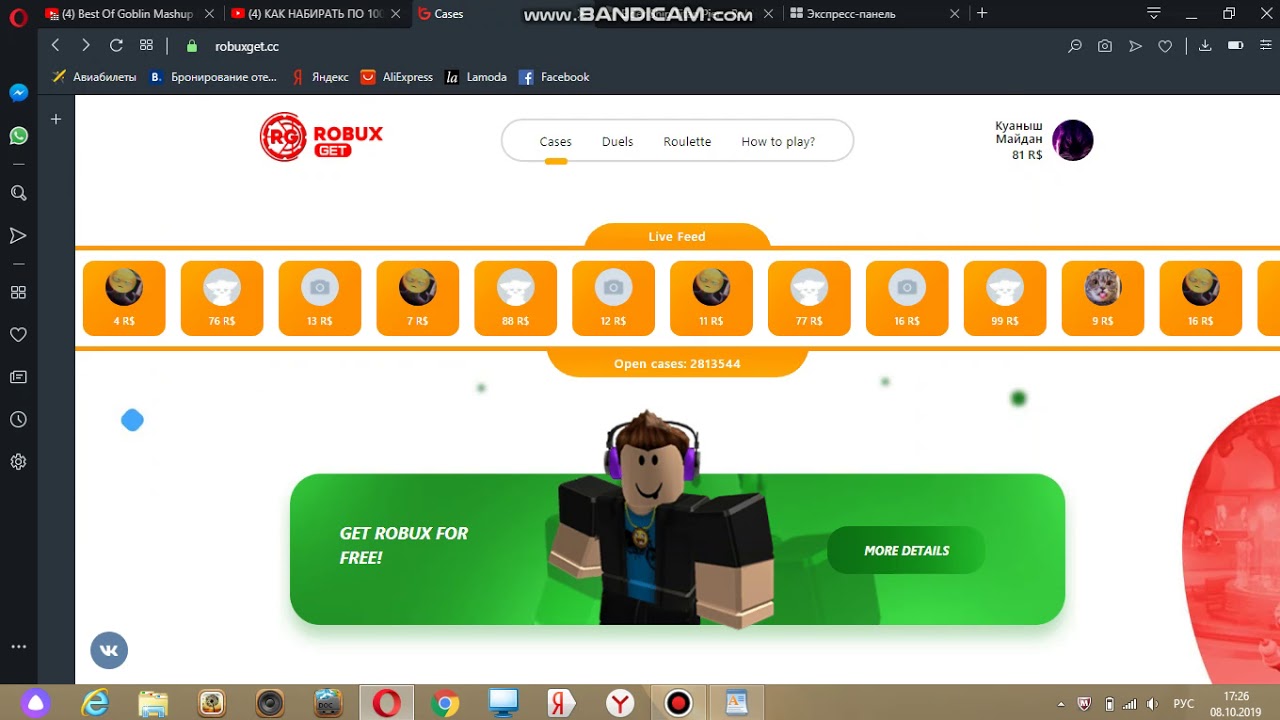The height and width of the screenshot is (720, 1280).
Task: Open the live feed card showing 4 R$
Action: 124,298
